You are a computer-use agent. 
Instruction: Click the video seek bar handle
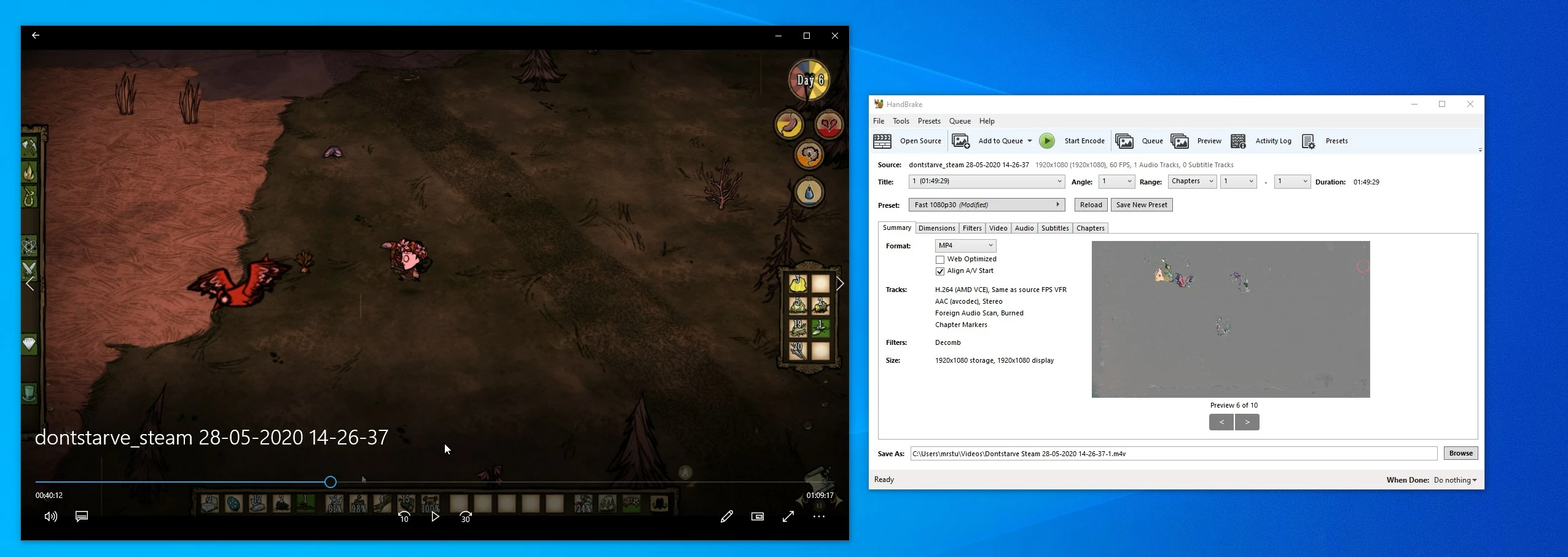click(x=330, y=482)
